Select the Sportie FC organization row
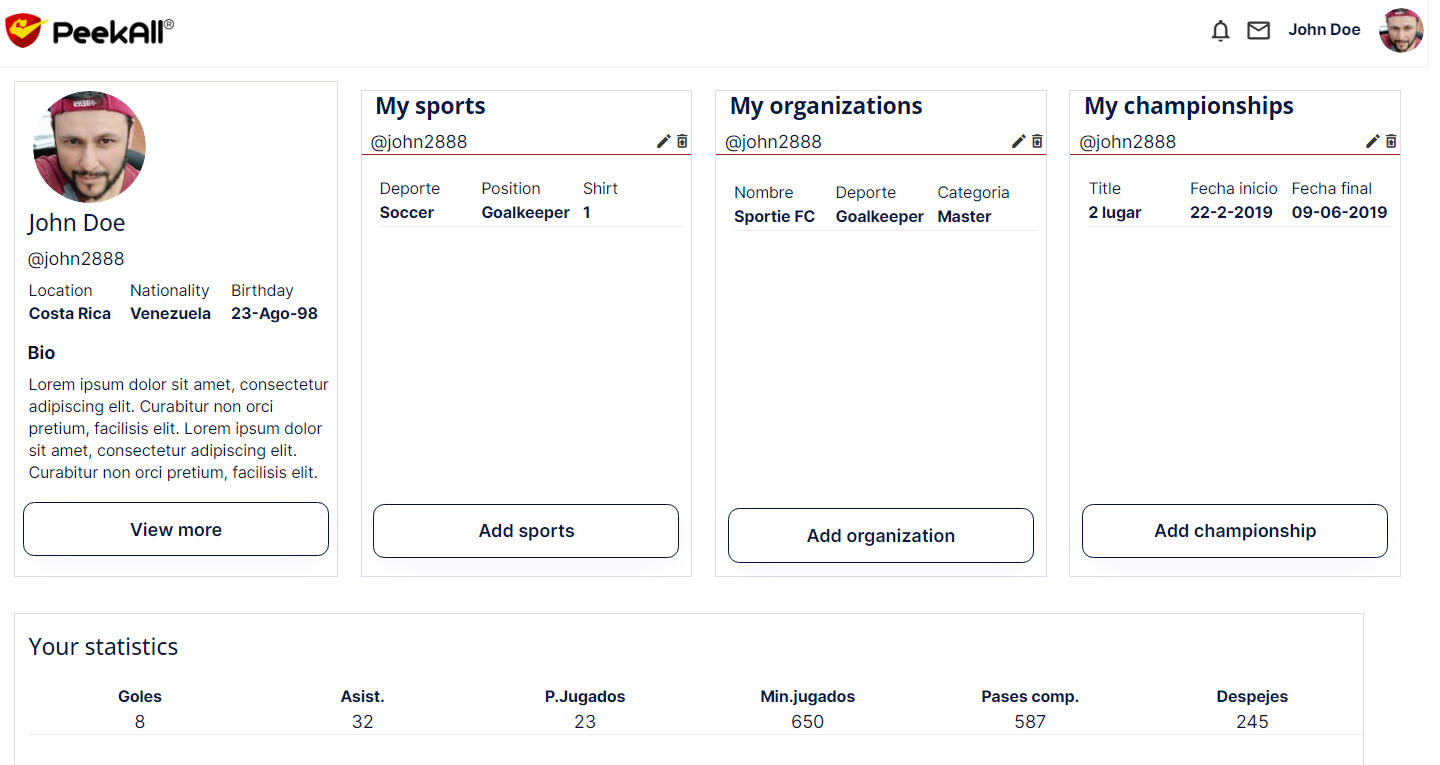This screenshot has width=1440, height=765. tap(775, 217)
